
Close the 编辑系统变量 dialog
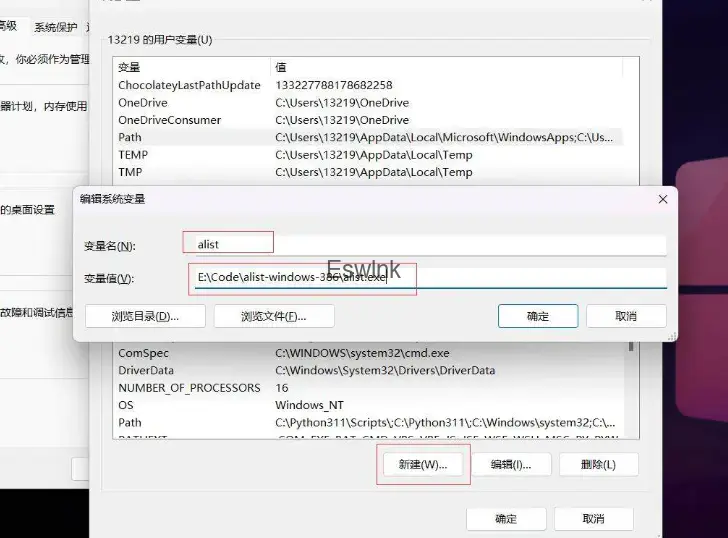pos(662,199)
